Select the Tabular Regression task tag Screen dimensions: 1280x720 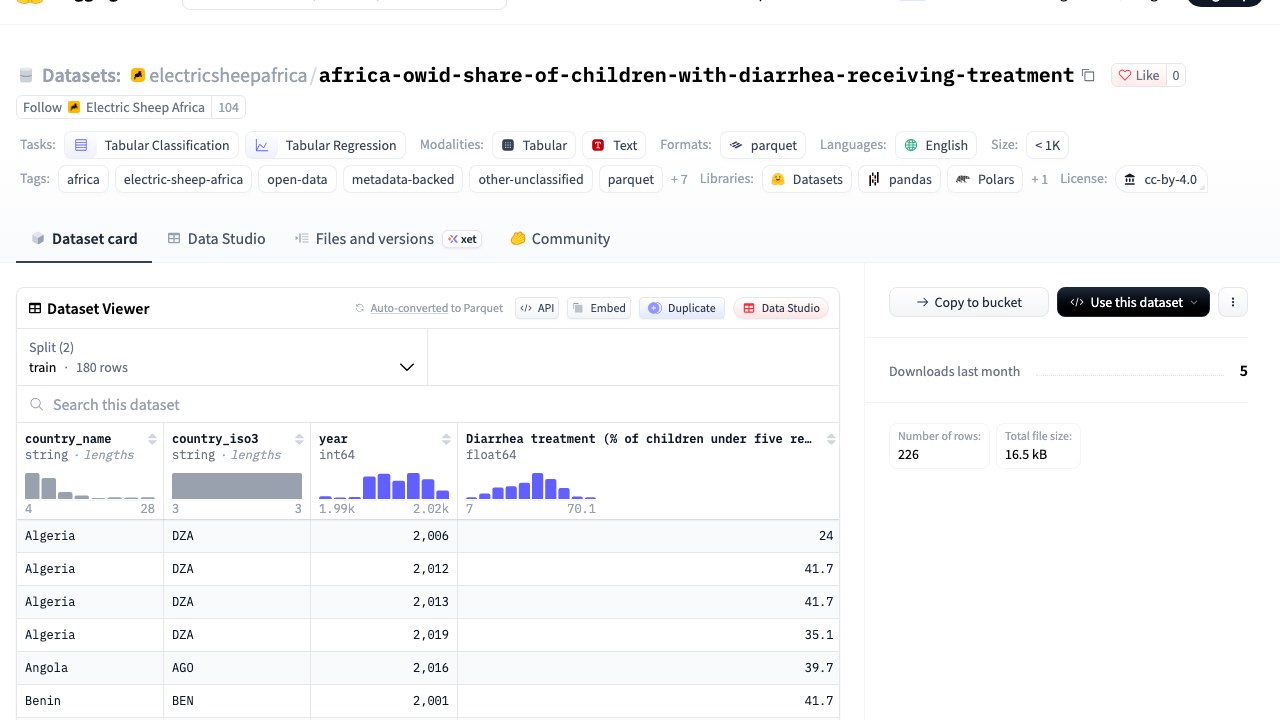click(x=326, y=145)
